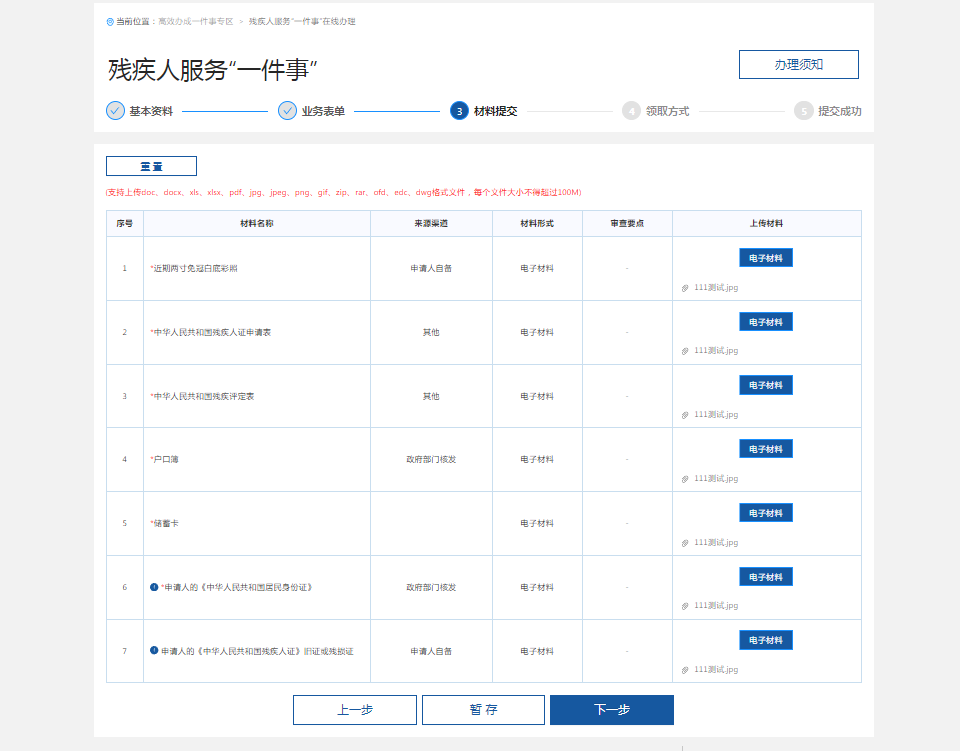The width and height of the screenshot is (960, 751).
Task: Click the checkmark icon for 基本资料 step
Action: pos(115,111)
